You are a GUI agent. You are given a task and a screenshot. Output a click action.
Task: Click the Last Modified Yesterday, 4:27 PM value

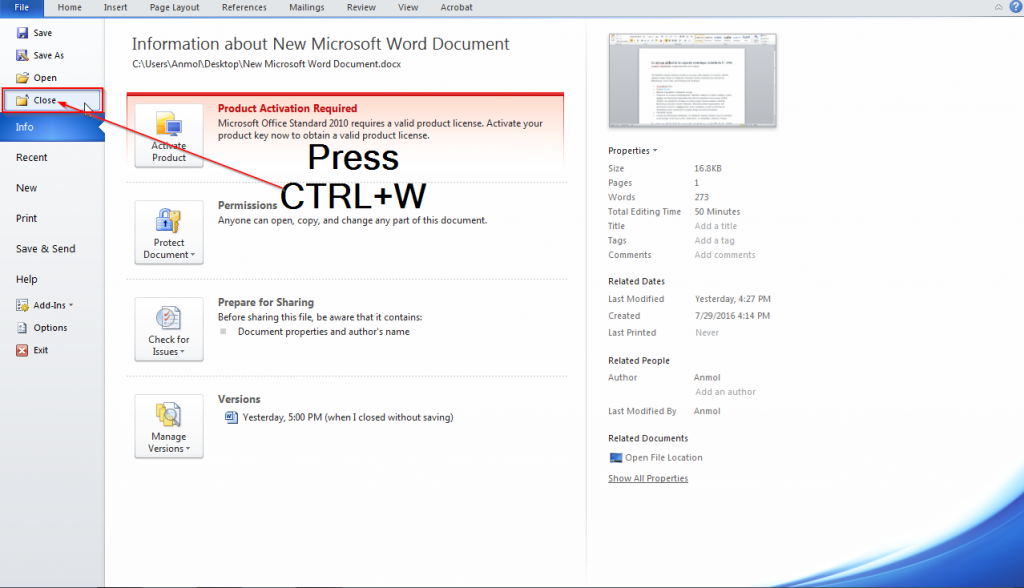click(x=733, y=299)
